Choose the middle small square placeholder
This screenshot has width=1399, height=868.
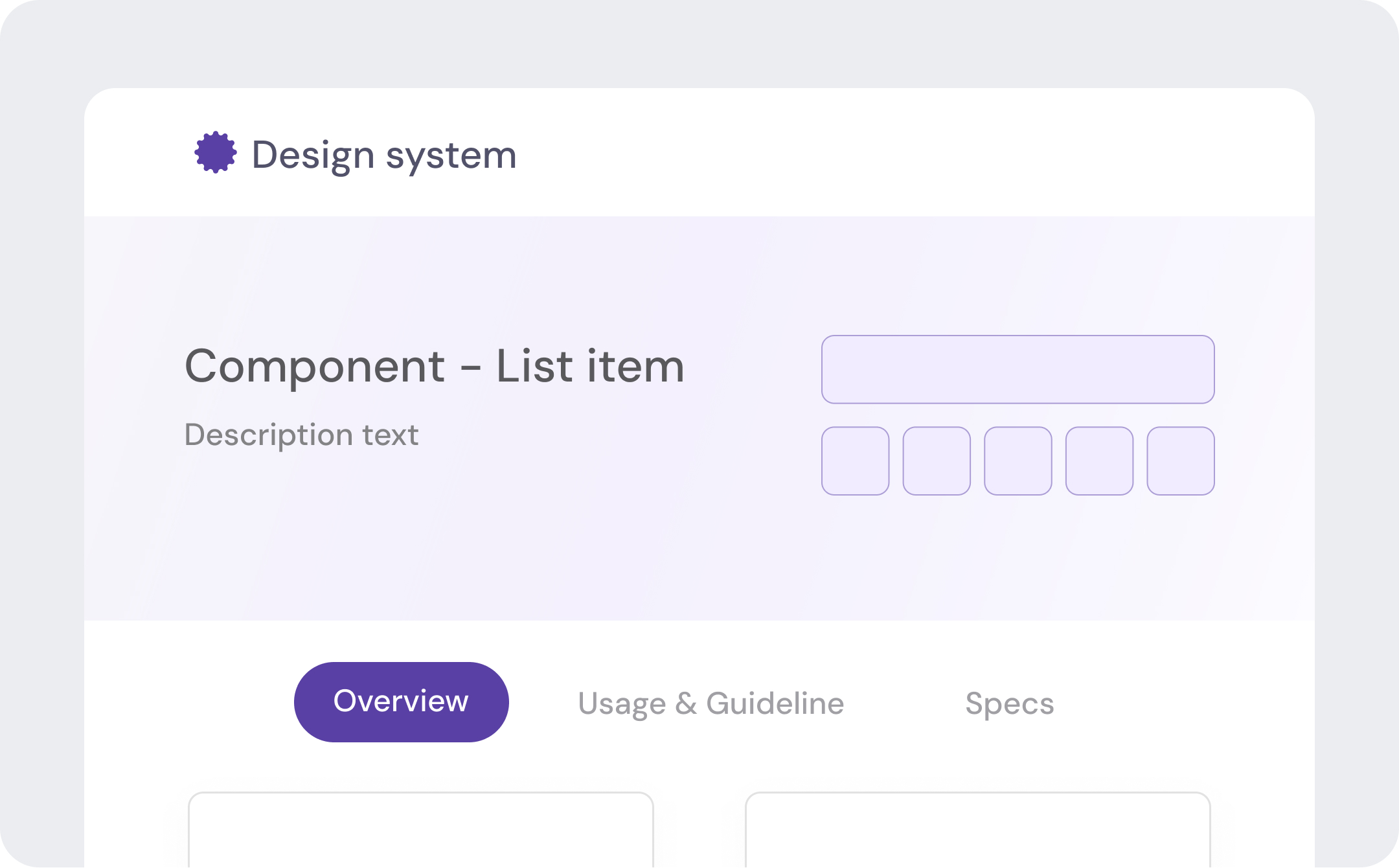click(x=1018, y=461)
